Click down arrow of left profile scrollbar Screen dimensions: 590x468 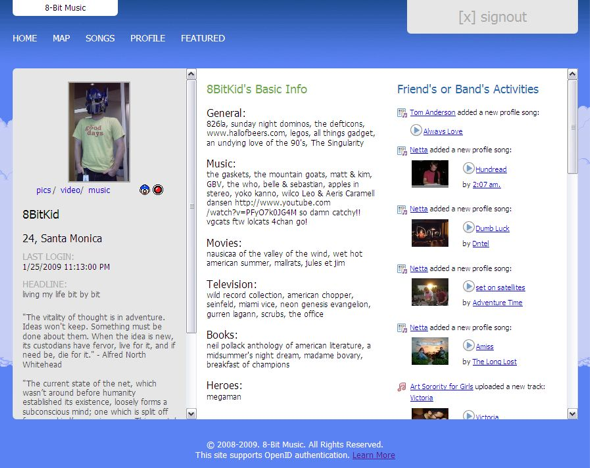191,414
